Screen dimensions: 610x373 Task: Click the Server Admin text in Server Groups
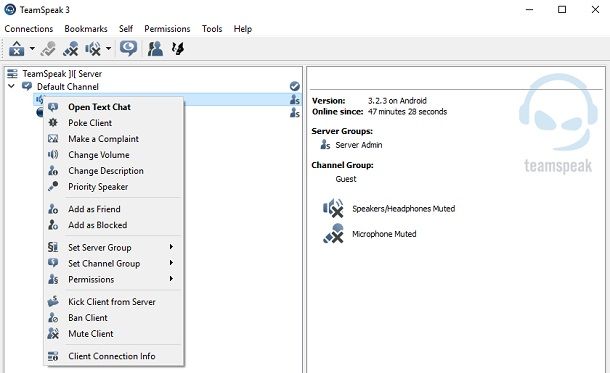click(x=359, y=145)
